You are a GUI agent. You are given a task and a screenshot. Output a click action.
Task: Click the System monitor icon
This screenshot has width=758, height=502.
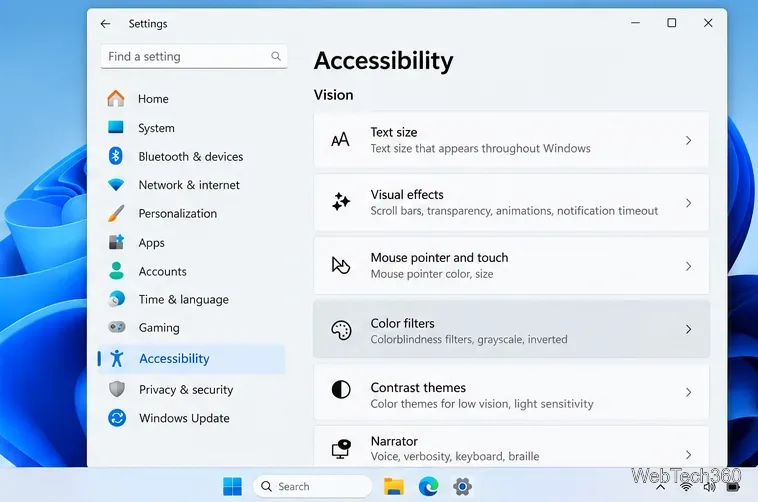pos(116,127)
